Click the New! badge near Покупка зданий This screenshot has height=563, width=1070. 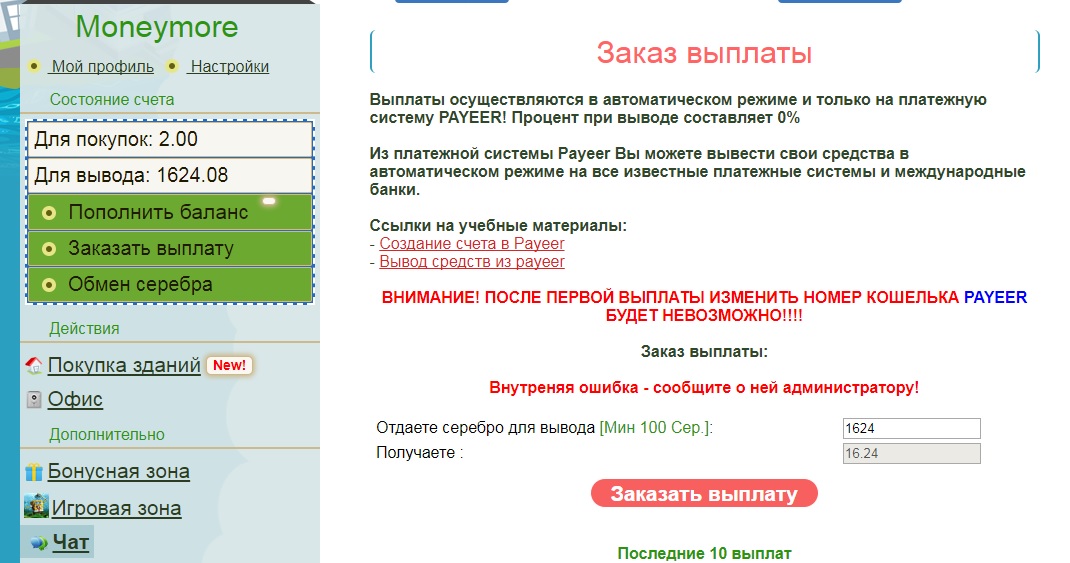tap(229, 365)
